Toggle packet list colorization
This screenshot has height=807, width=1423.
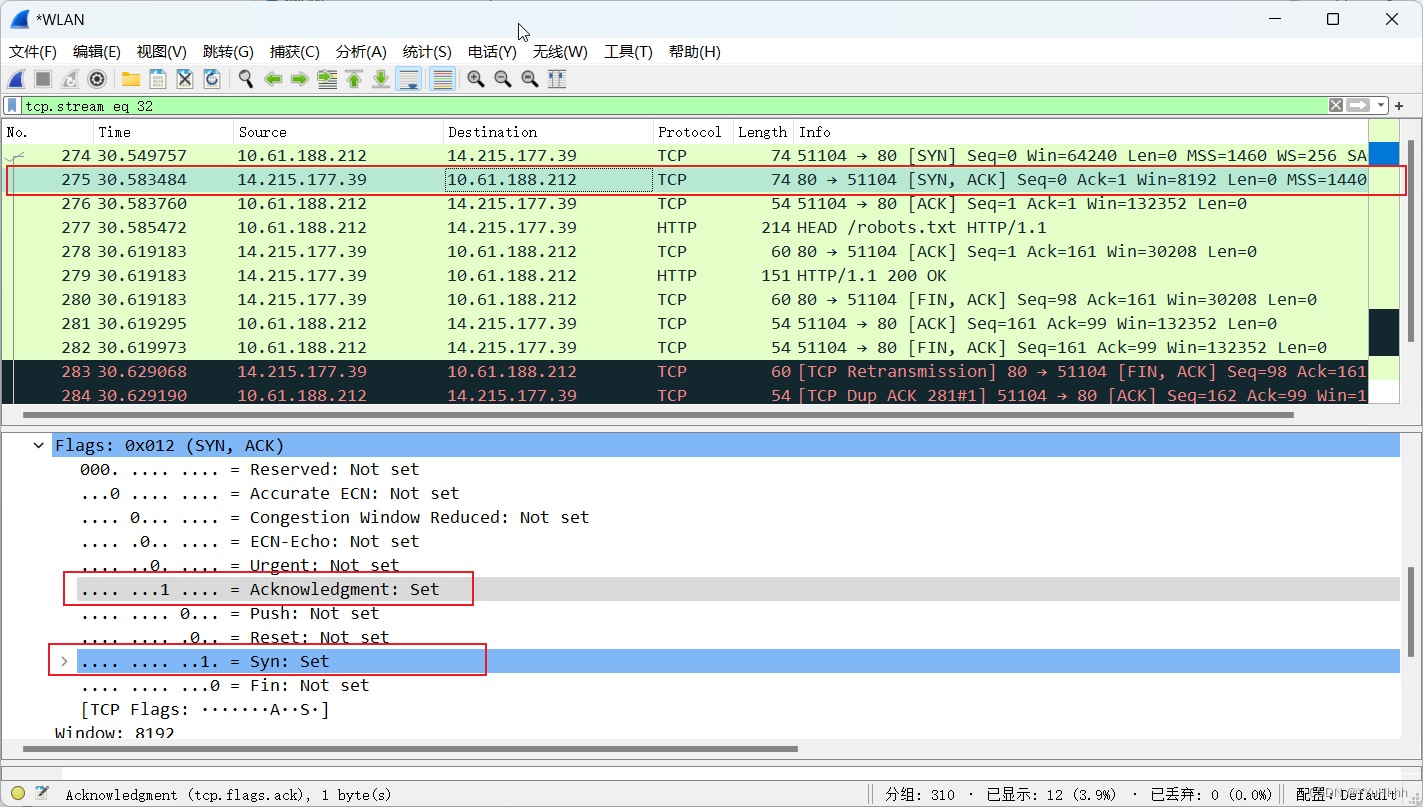[442, 79]
